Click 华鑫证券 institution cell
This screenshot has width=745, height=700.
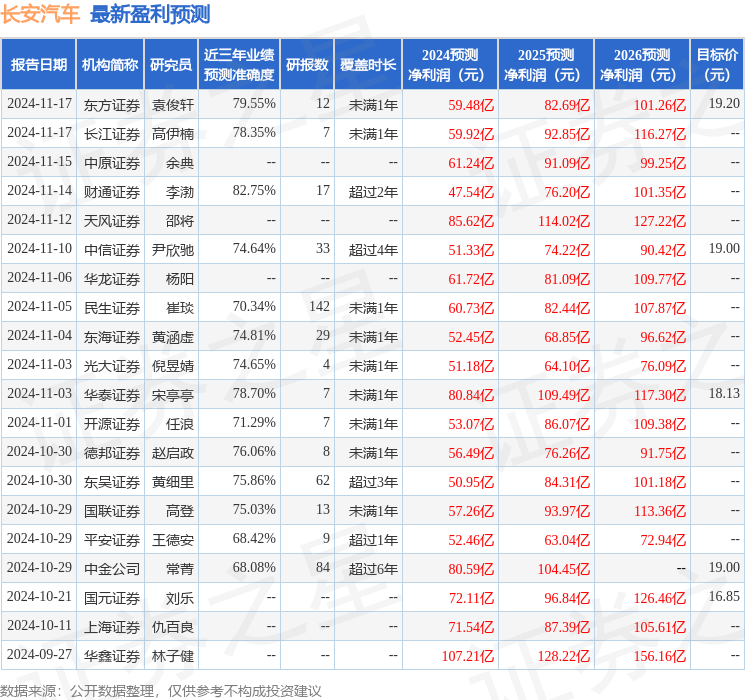(x=112, y=656)
